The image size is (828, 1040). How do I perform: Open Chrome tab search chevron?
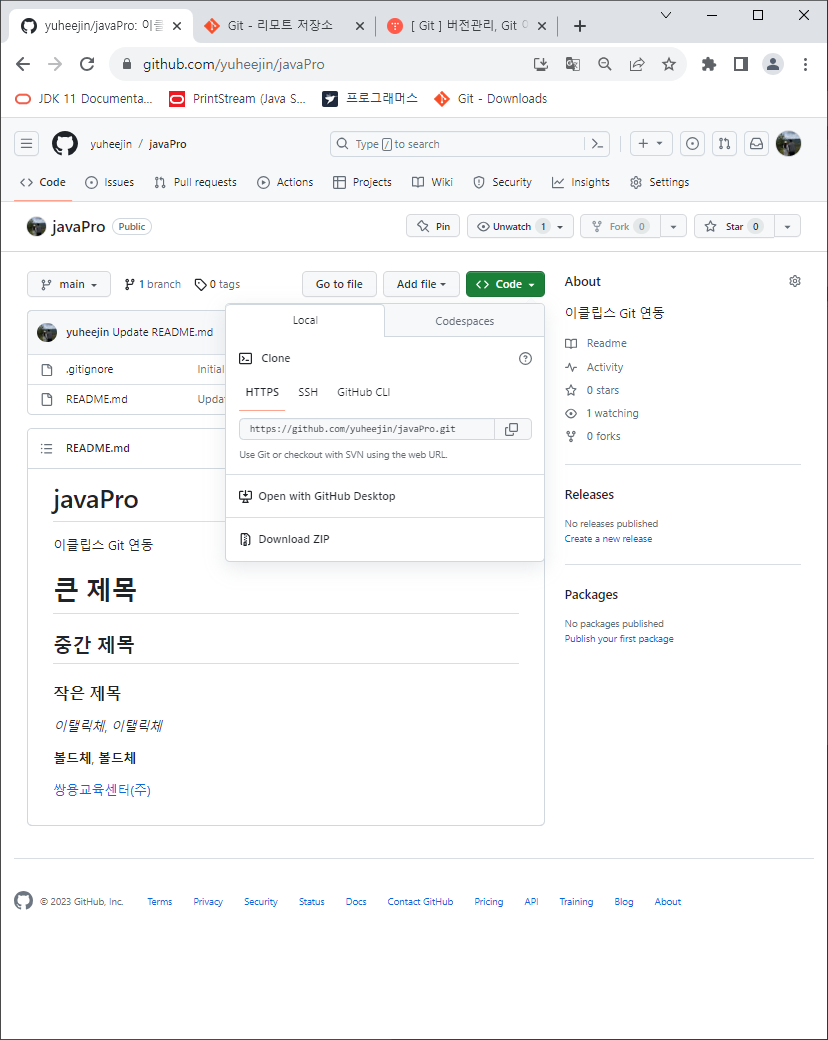[666, 15]
